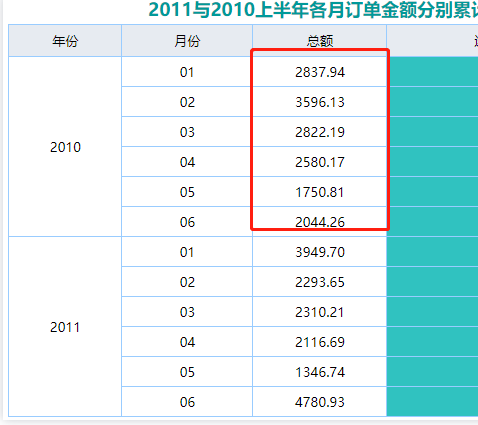The height and width of the screenshot is (425, 478).
Task: Select month 04 in the 2116.69 row
Action: [187, 342]
